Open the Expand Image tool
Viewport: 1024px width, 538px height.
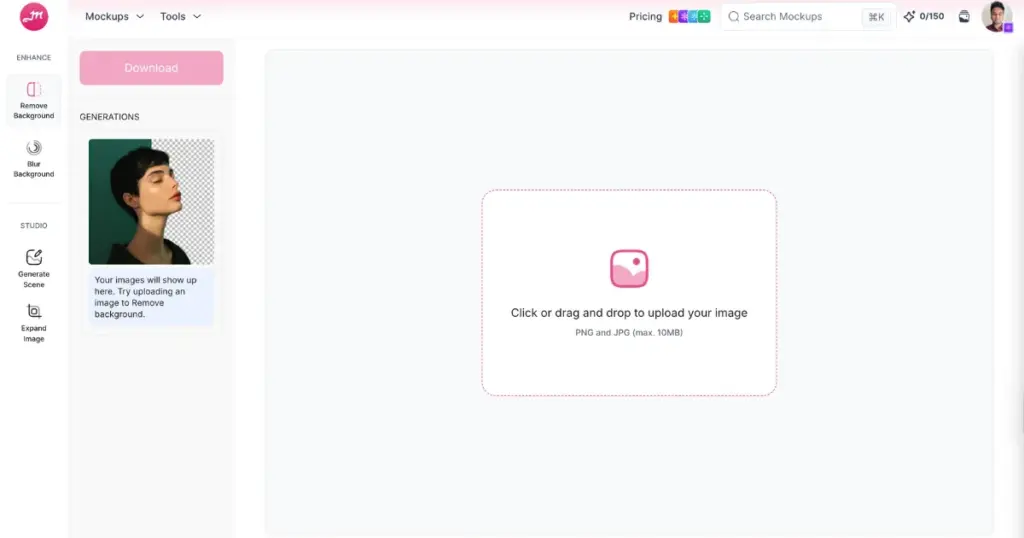pos(34,323)
